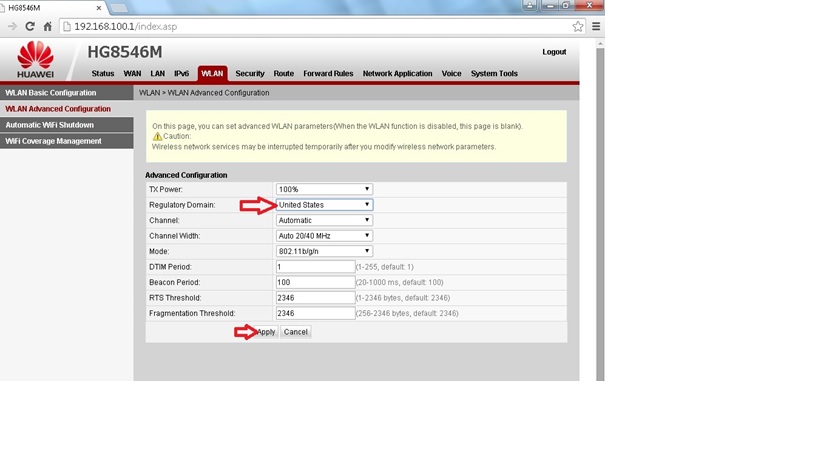Click the DTIM Period input field
The height and width of the screenshot is (460, 819).
click(x=315, y=267)
